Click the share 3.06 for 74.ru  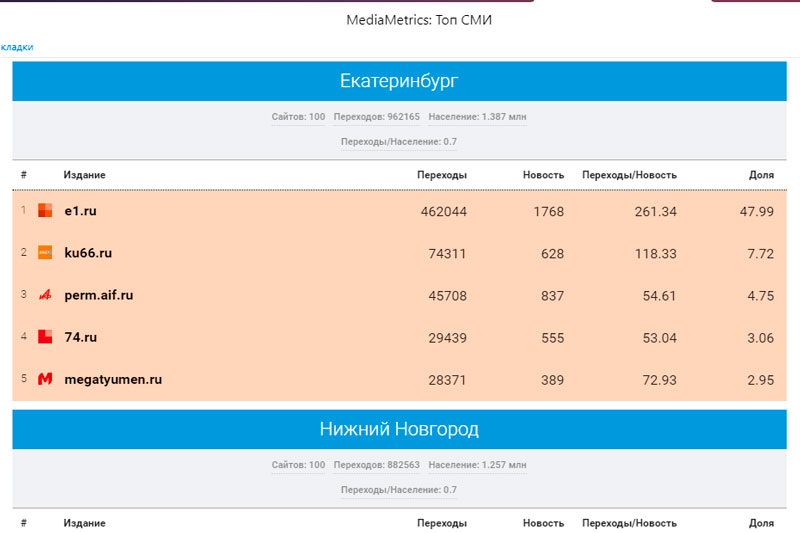tap(761, 338)
